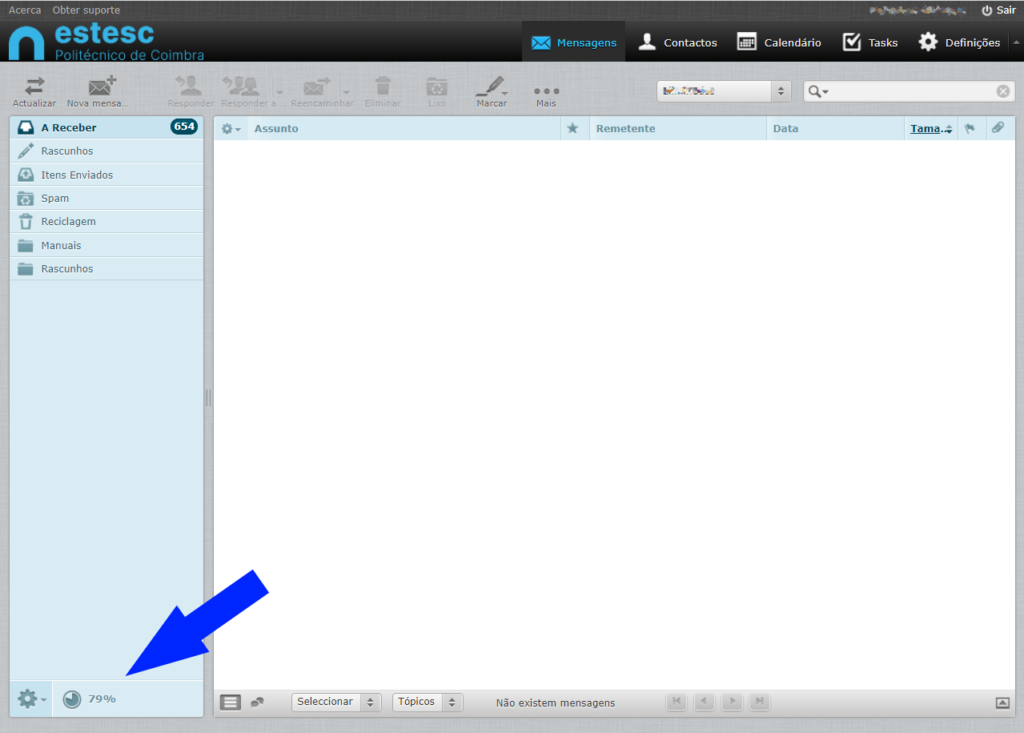Open list options gear in column header
Image resolution: width=1024 pixels, height=733 pixels.
click(x=231, y=129)
